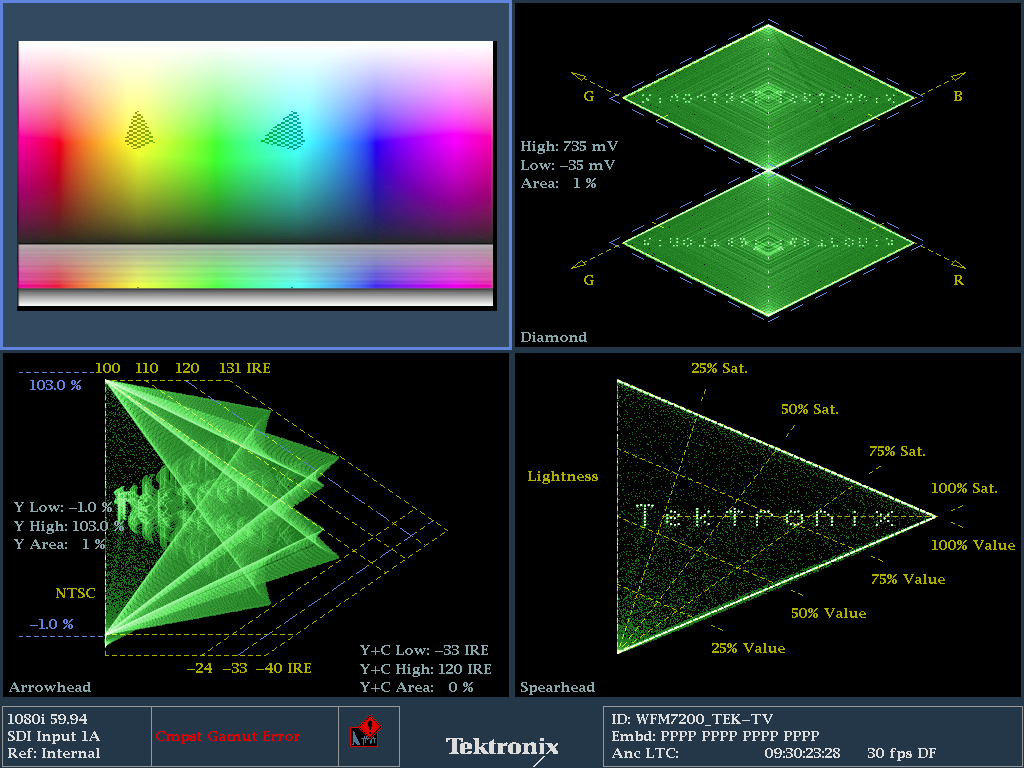Click the High: 735 mV readout

click(569, 146)
